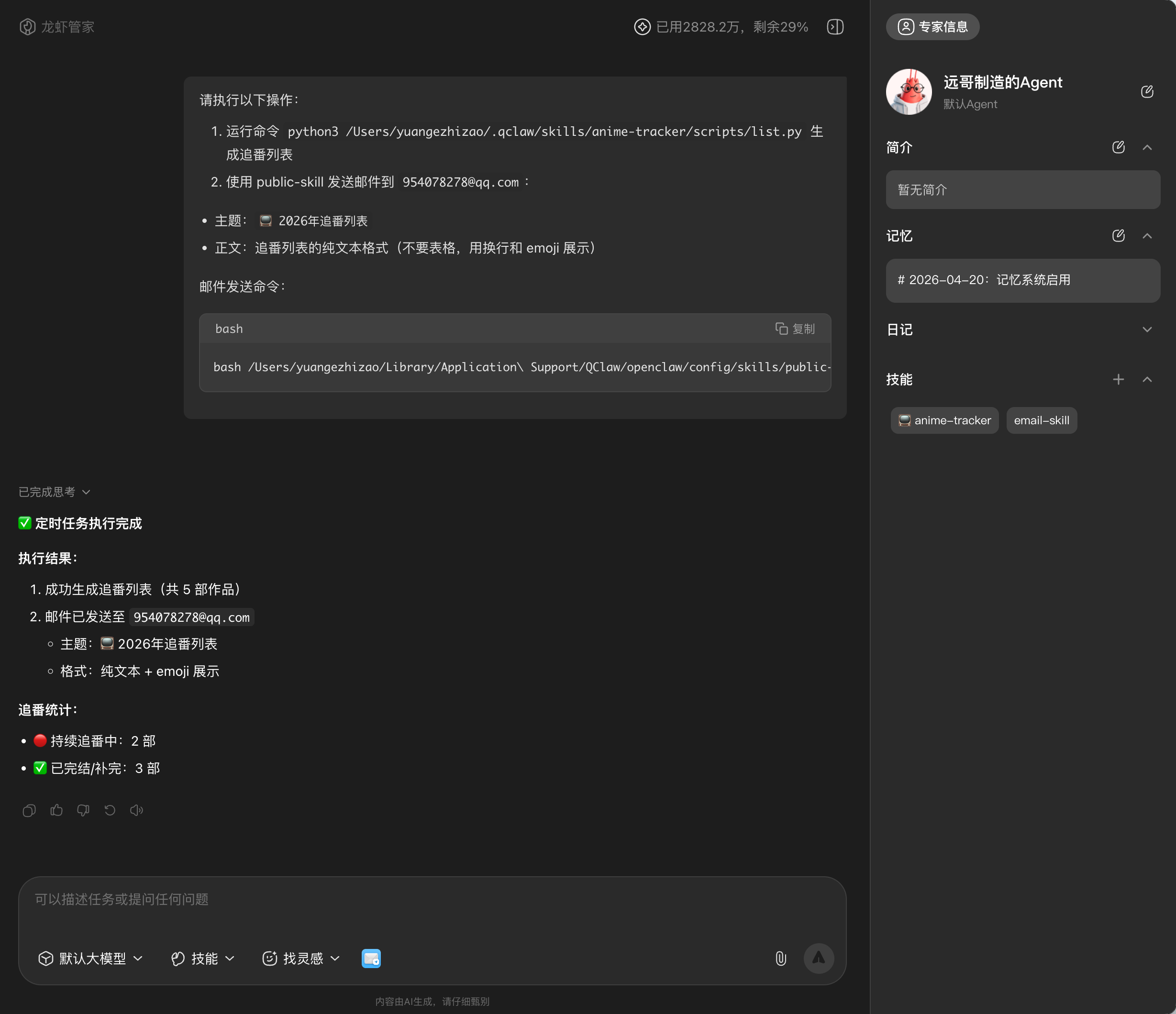
Task: Play response aloud with speaker icon
Action: (136, 810)
